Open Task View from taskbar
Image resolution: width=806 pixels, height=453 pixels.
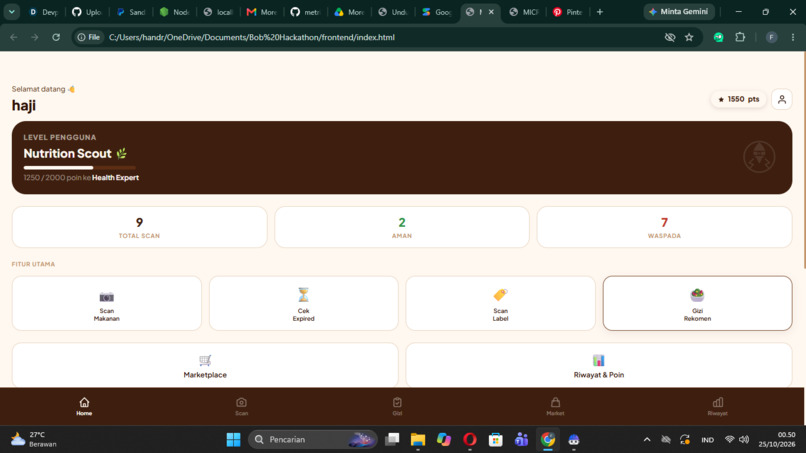[x=392, y=440]
